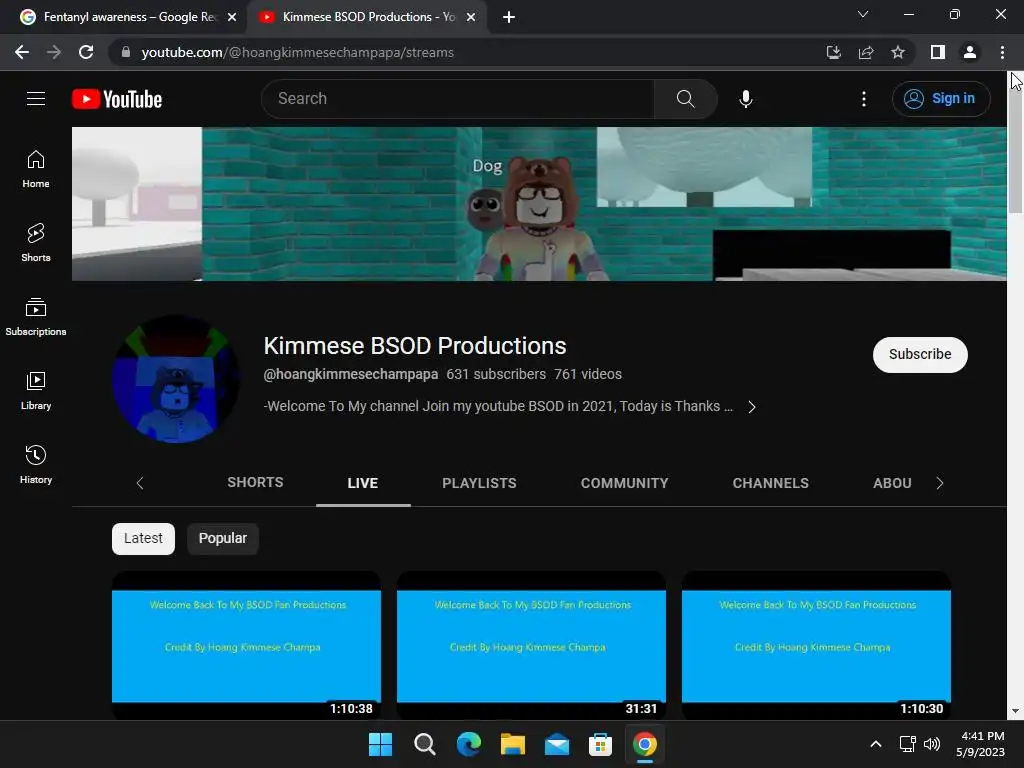Go back with browser back arrow
1024x768 pixels.
point(22,52)
